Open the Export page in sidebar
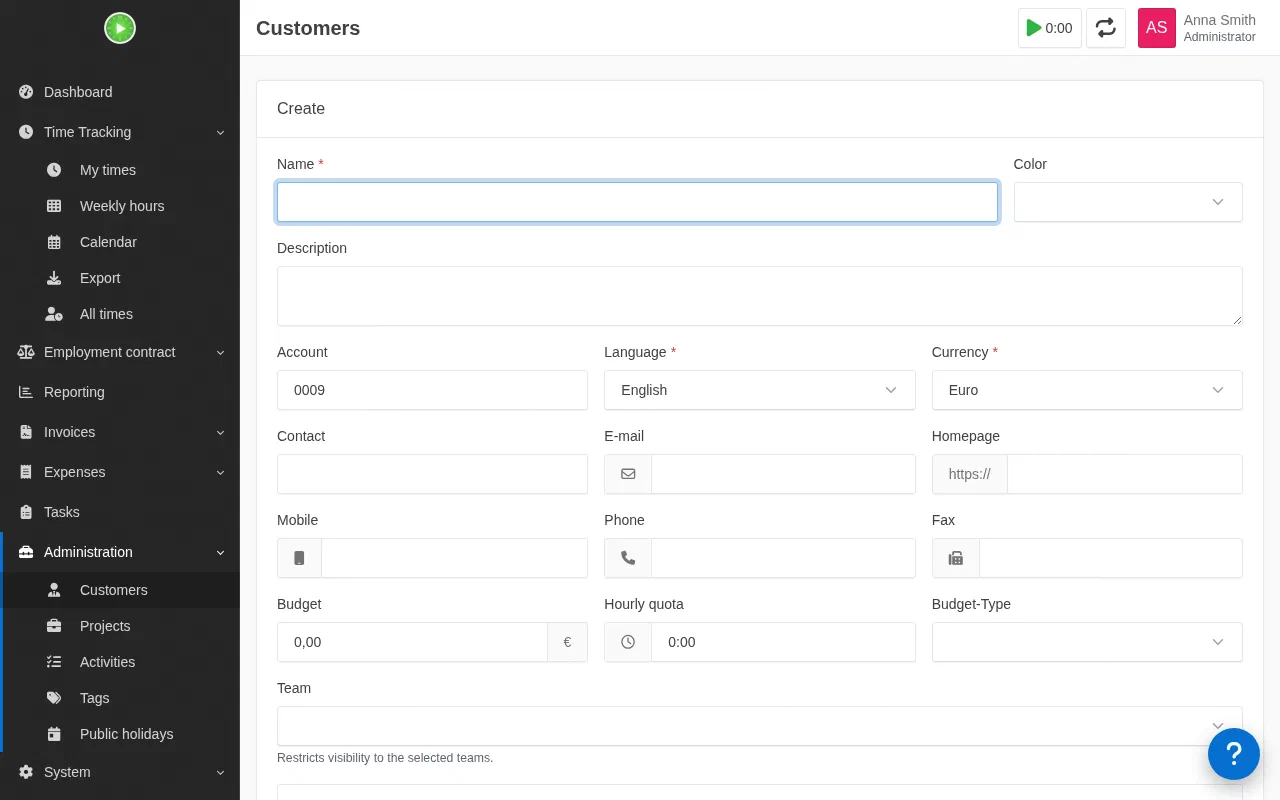Image resolution: width=1280 pixels, height=800 pixels. pos(120,278)
